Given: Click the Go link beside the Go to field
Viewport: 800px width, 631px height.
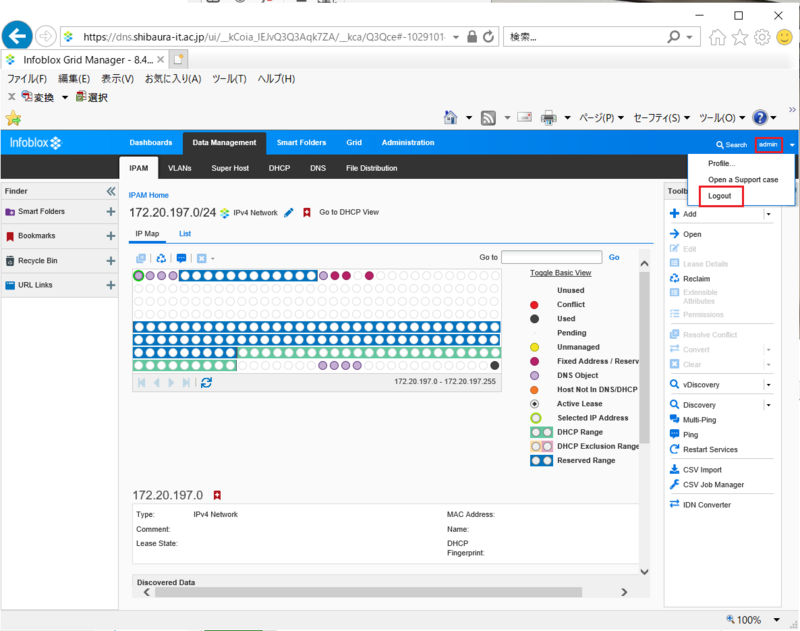Looking at the screenshot, I should tap(614, 257).
